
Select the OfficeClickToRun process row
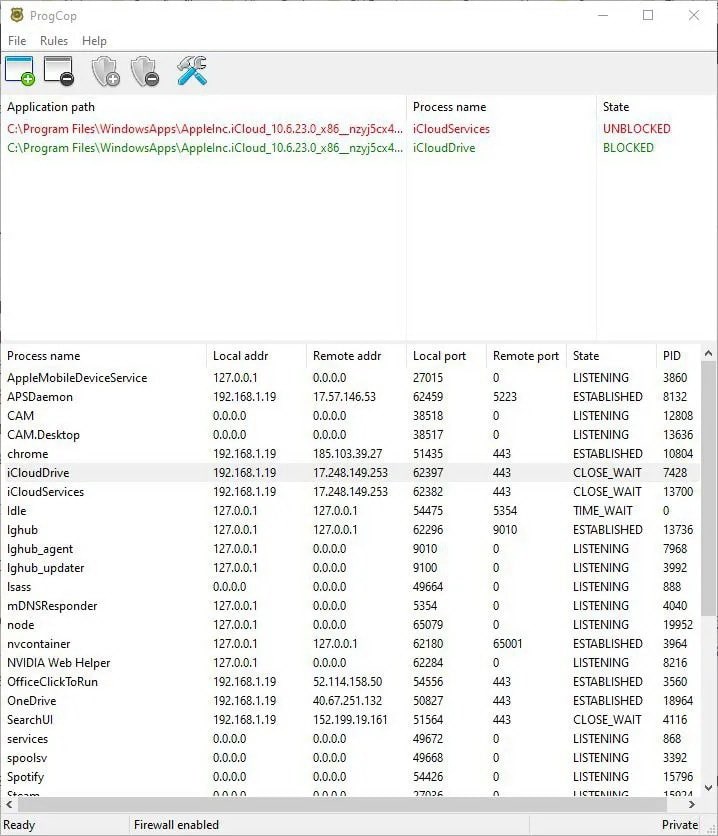point(351,682)
